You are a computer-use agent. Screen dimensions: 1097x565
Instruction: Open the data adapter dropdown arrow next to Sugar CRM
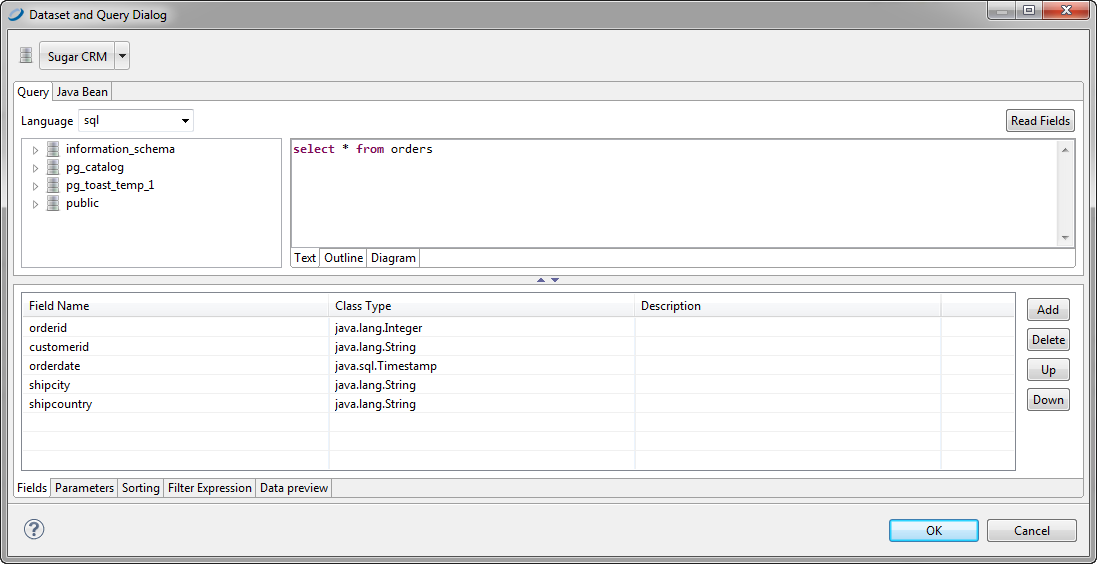[122, 57]
